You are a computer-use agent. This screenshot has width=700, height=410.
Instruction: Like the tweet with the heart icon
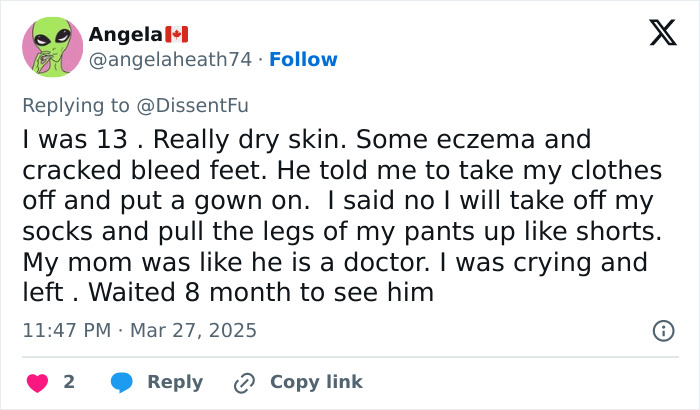pyautogui.click(x=38, y=382)
